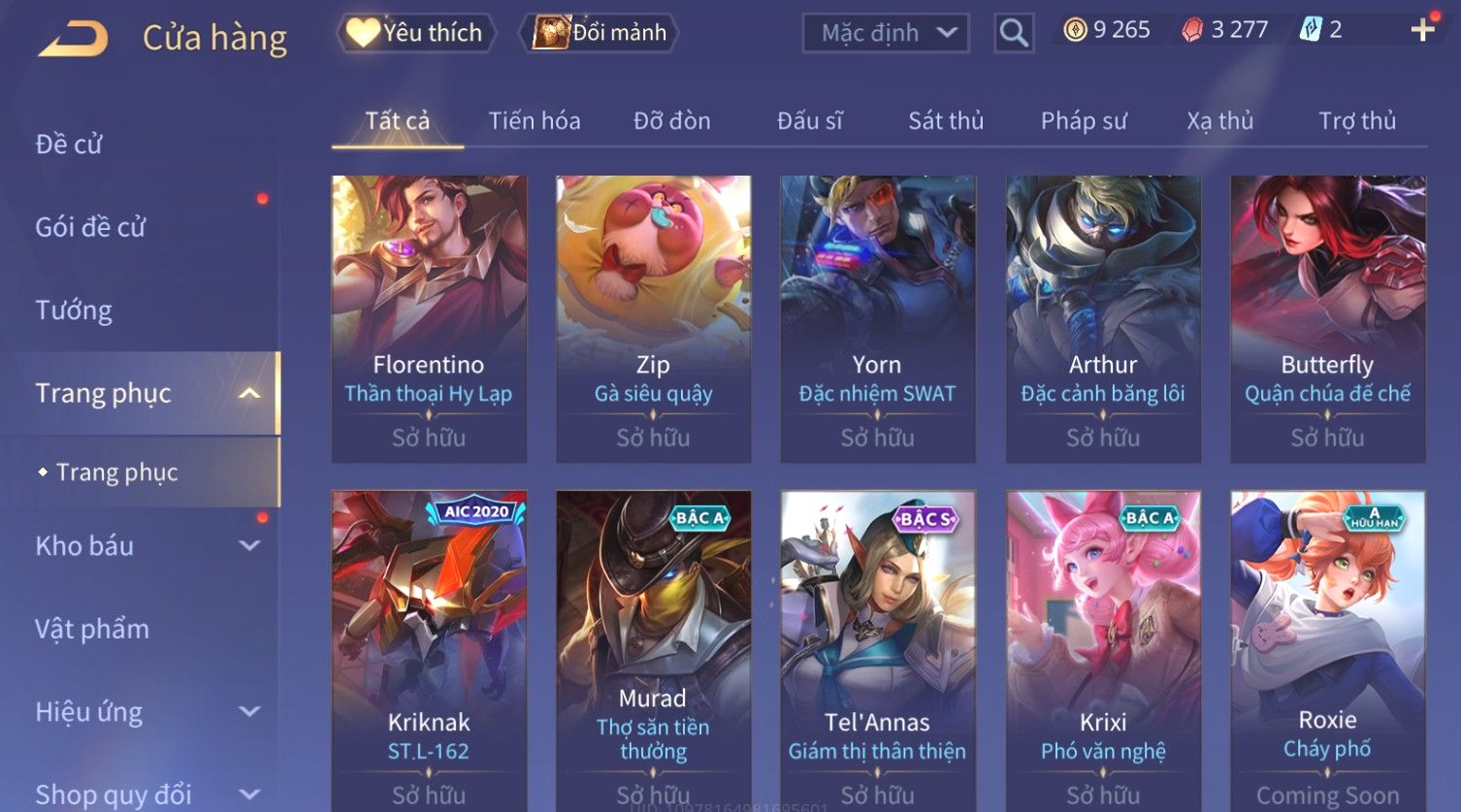Open search with the magnifier icon

tap(1013, 33)
